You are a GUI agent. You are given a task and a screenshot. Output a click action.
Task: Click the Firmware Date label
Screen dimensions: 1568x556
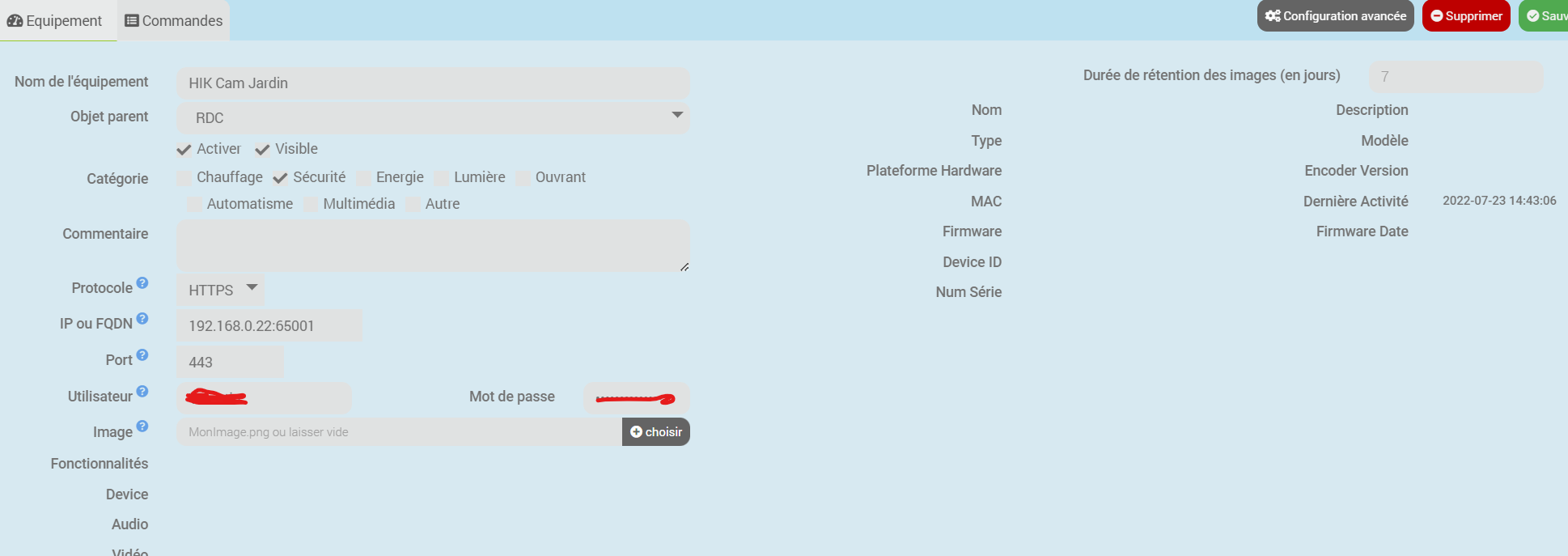[x=1362, y=231]
